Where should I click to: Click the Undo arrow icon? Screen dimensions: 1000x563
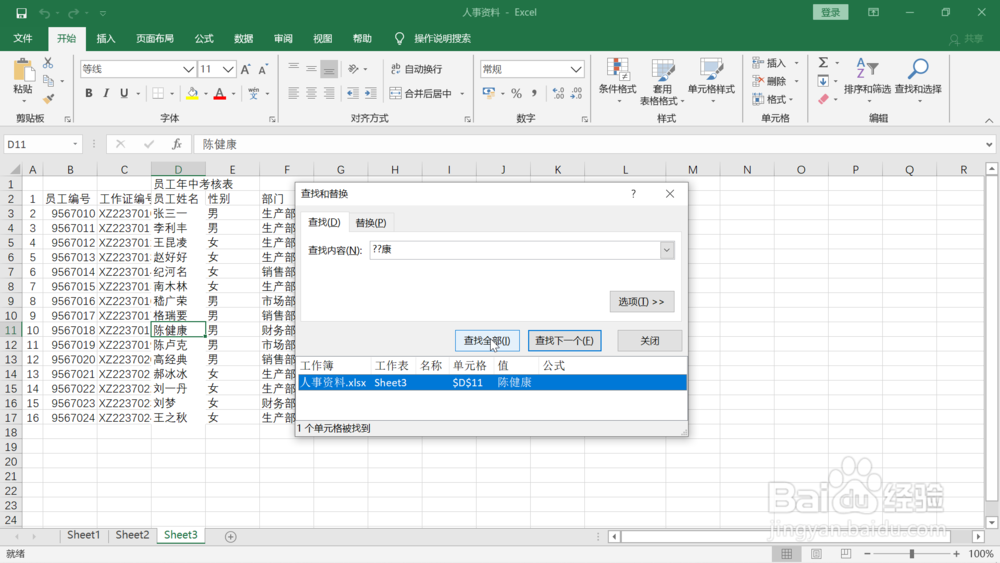[44, 13]
